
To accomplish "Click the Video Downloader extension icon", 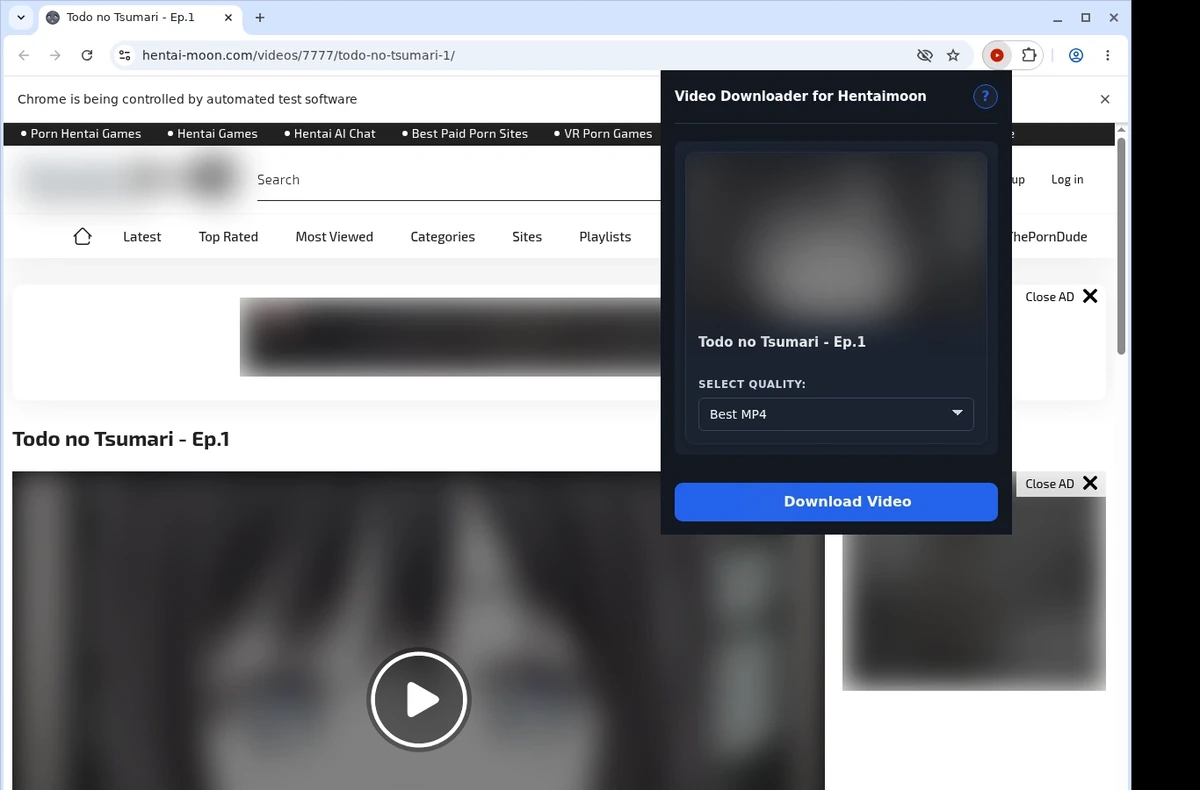I will tap(997, 55).
